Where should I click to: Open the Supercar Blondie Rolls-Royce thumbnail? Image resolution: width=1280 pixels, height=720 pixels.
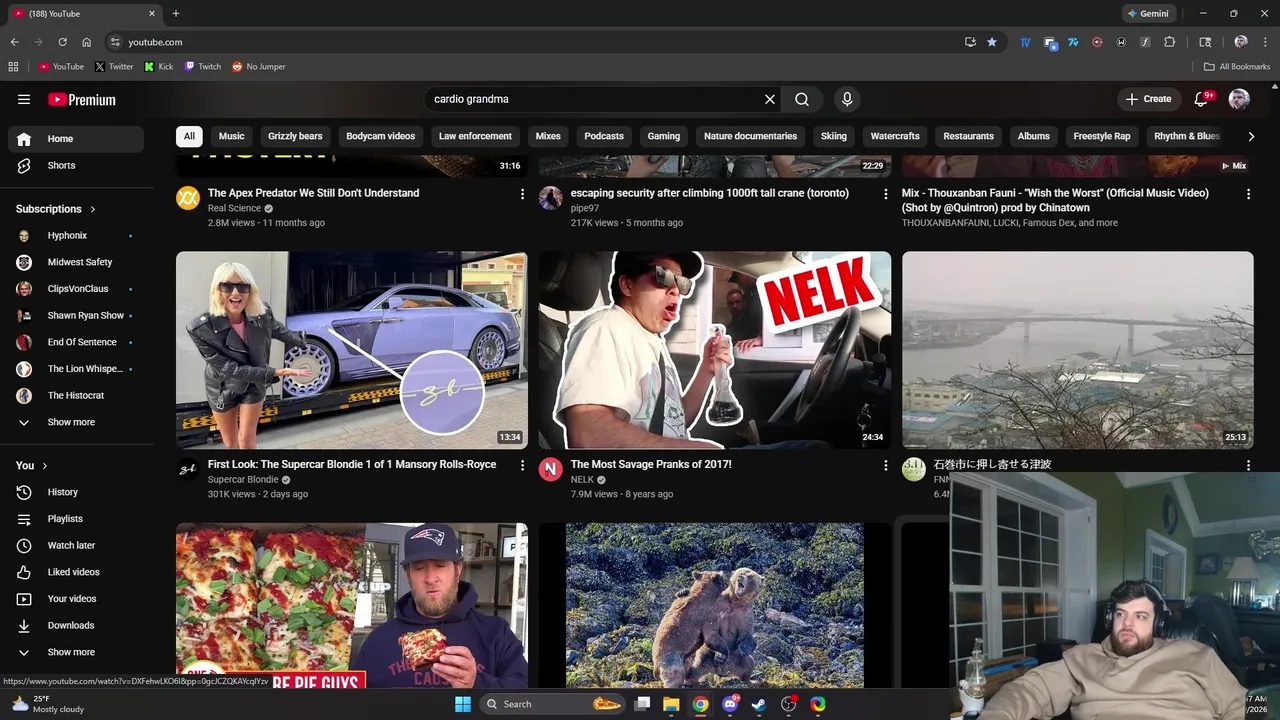(352, 350)
